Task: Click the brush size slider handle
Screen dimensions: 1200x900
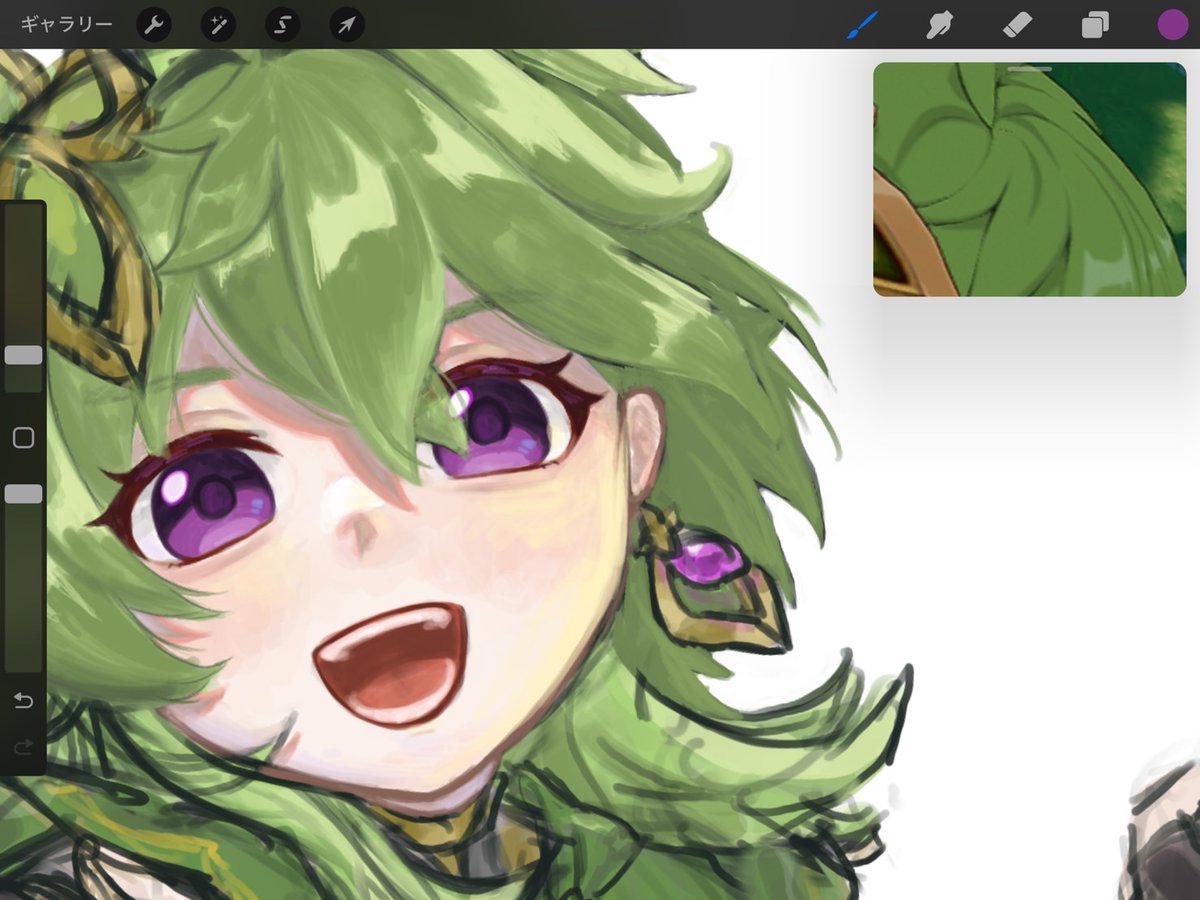Action: (23, 355)
